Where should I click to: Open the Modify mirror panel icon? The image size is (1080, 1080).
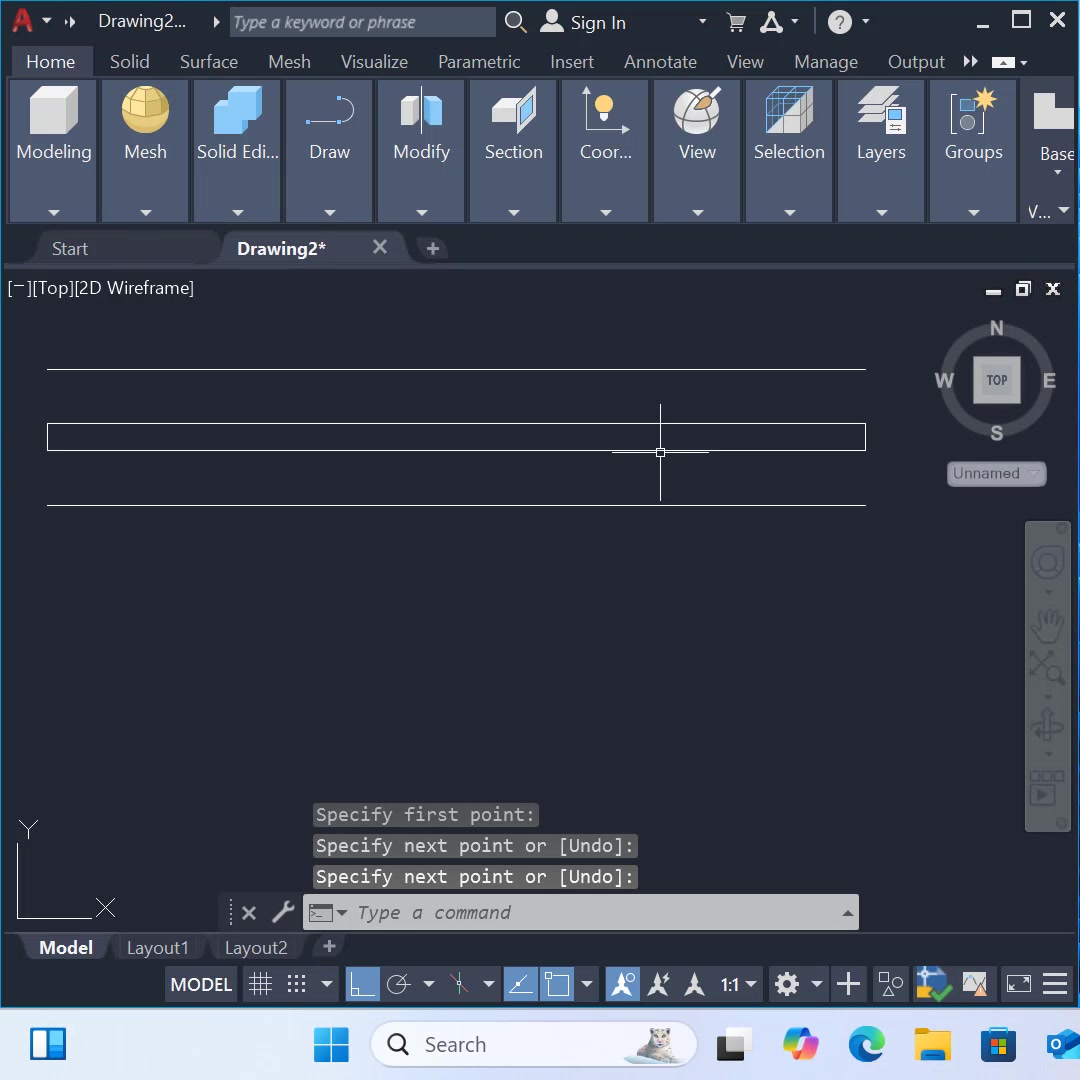(x=422, y=110)
